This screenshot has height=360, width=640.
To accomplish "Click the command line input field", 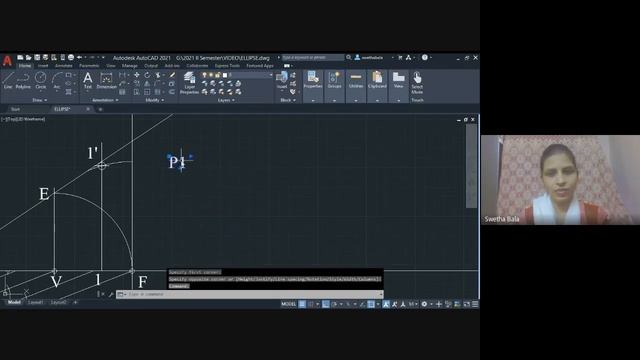I will coord(250,294).
